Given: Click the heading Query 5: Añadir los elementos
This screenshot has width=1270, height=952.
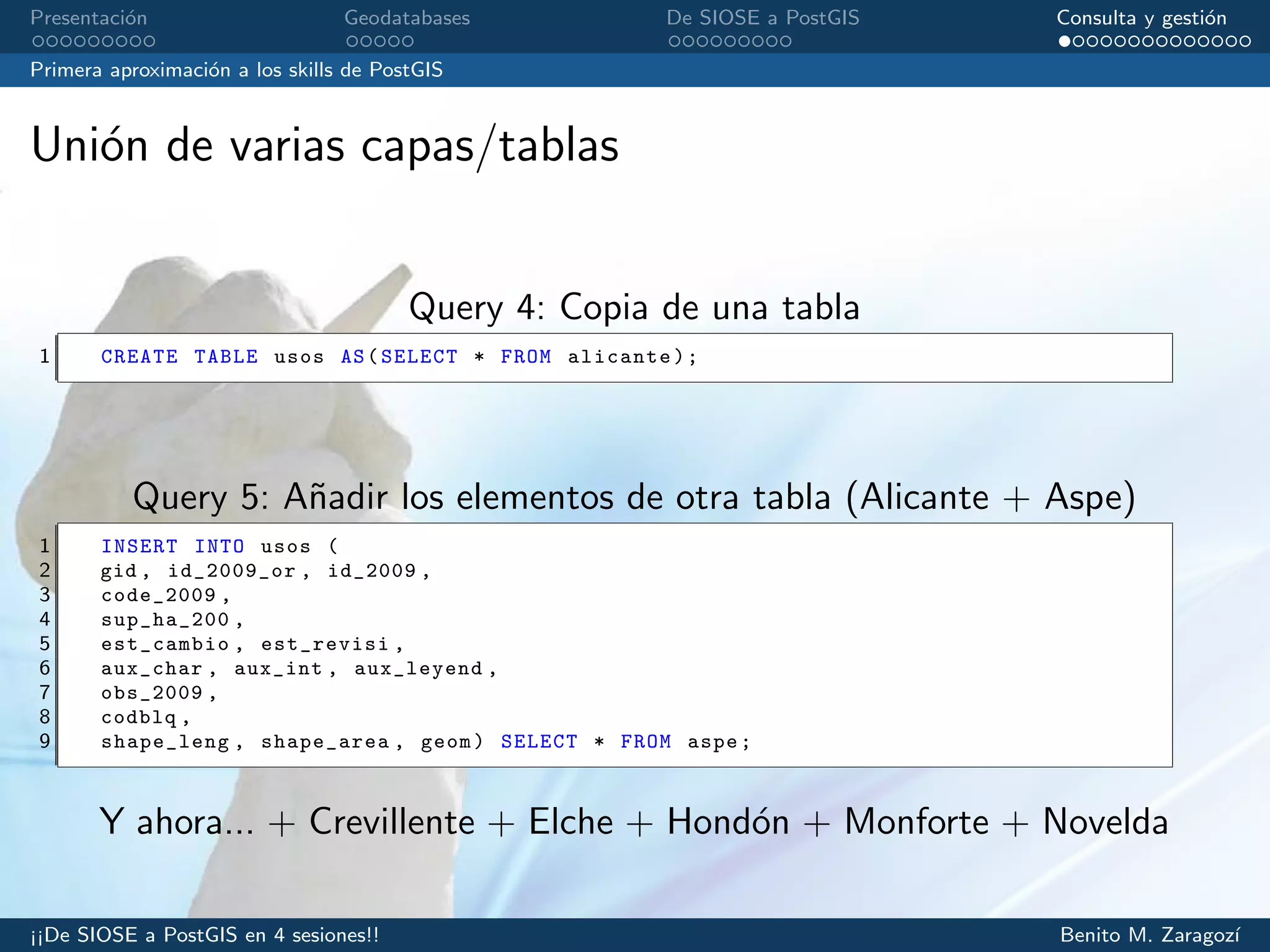Looking at the screenshot, I should 634,497.
